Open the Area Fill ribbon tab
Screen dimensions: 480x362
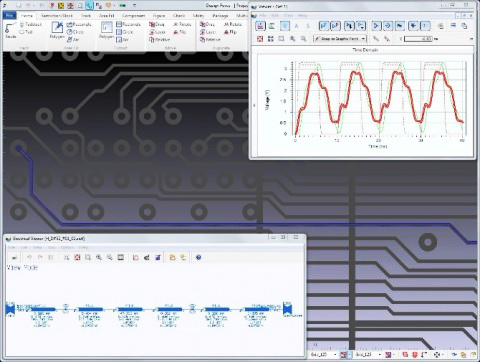click(106, 15)
